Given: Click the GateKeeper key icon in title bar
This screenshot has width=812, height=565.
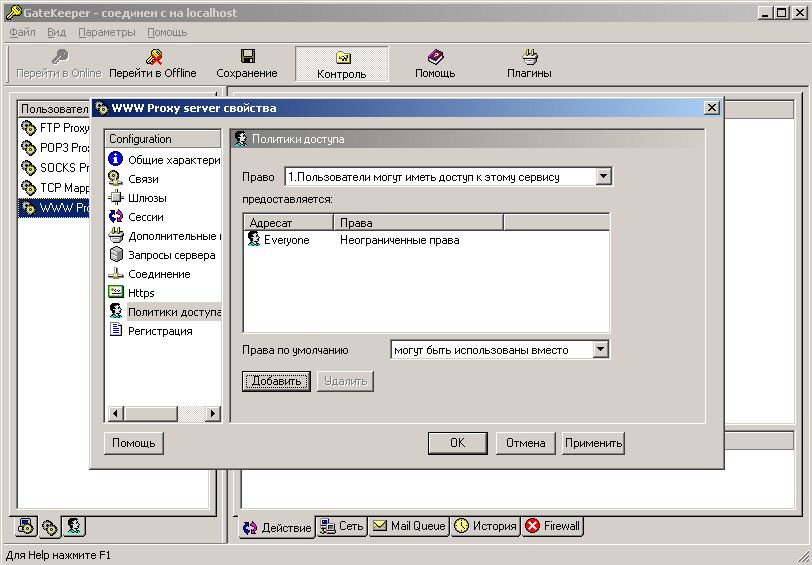Looking at the screenshot, I should (13, 12).
